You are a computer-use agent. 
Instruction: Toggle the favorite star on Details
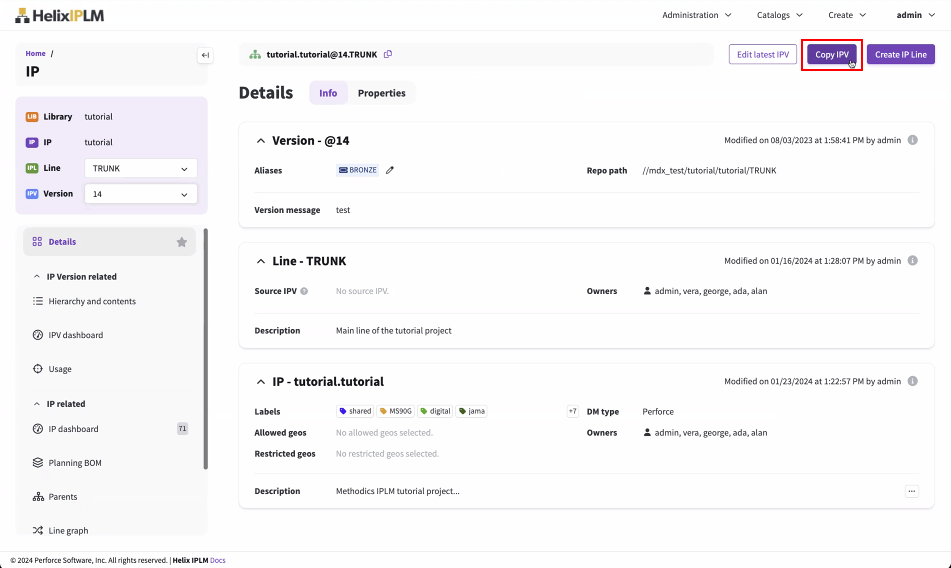182,242
